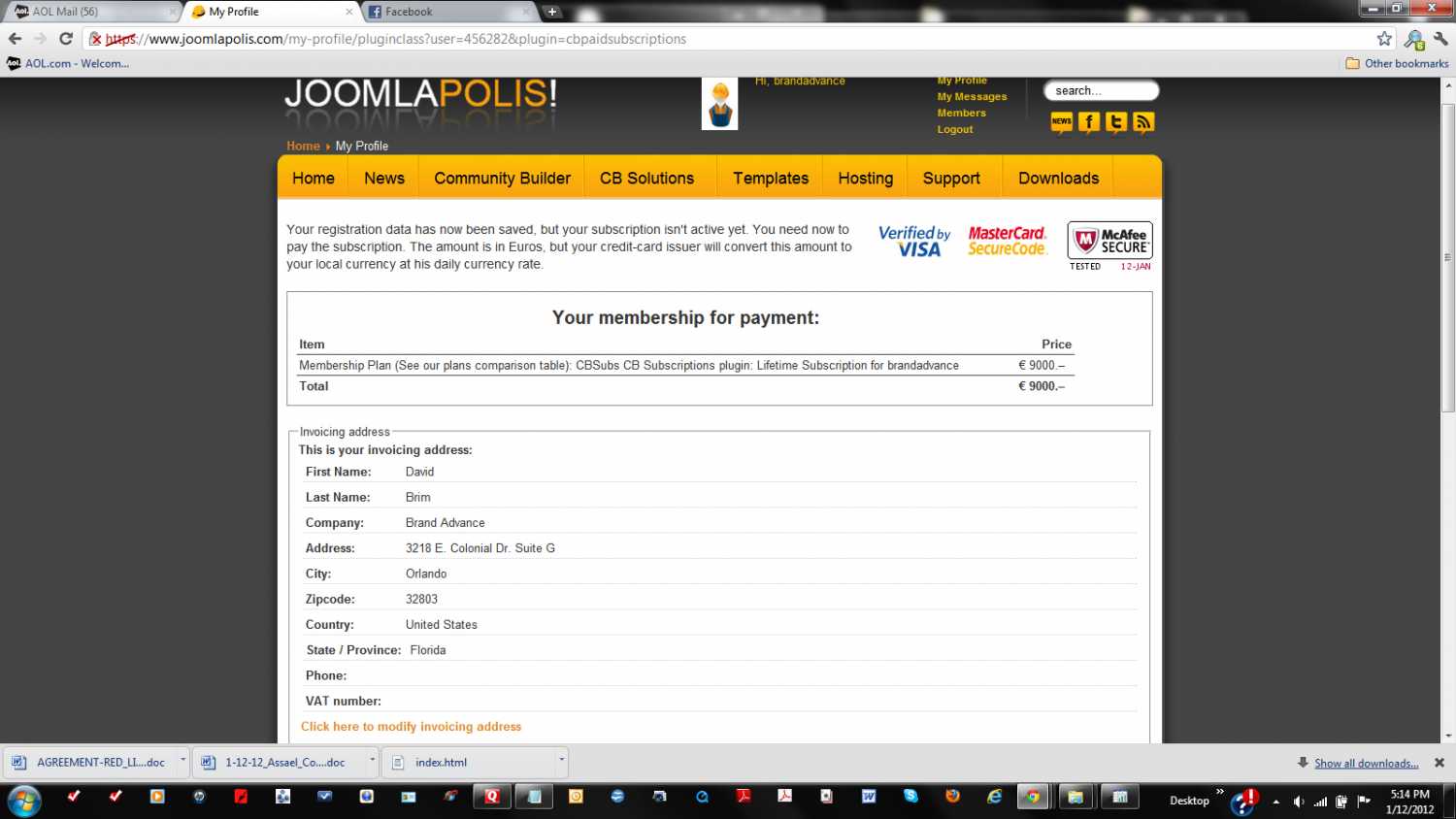
Task: Click the Home breadcrumb link
Action: [x=303, y=147]
